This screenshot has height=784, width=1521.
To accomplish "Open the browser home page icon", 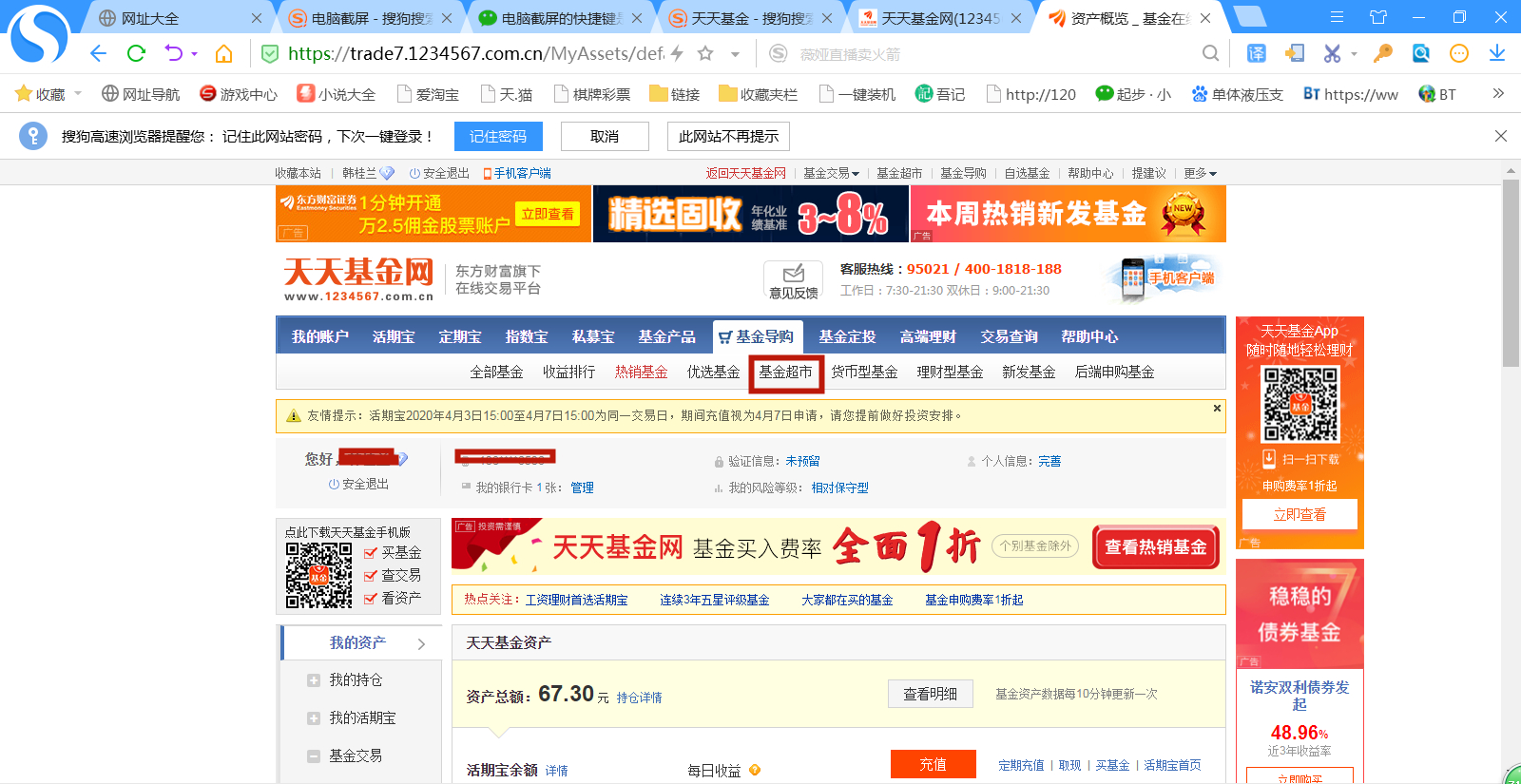I will pyautogui.click(x=223, y=53).
